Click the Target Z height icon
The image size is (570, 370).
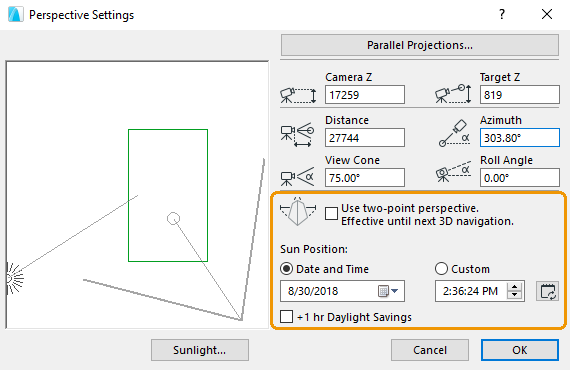(453, 94)
